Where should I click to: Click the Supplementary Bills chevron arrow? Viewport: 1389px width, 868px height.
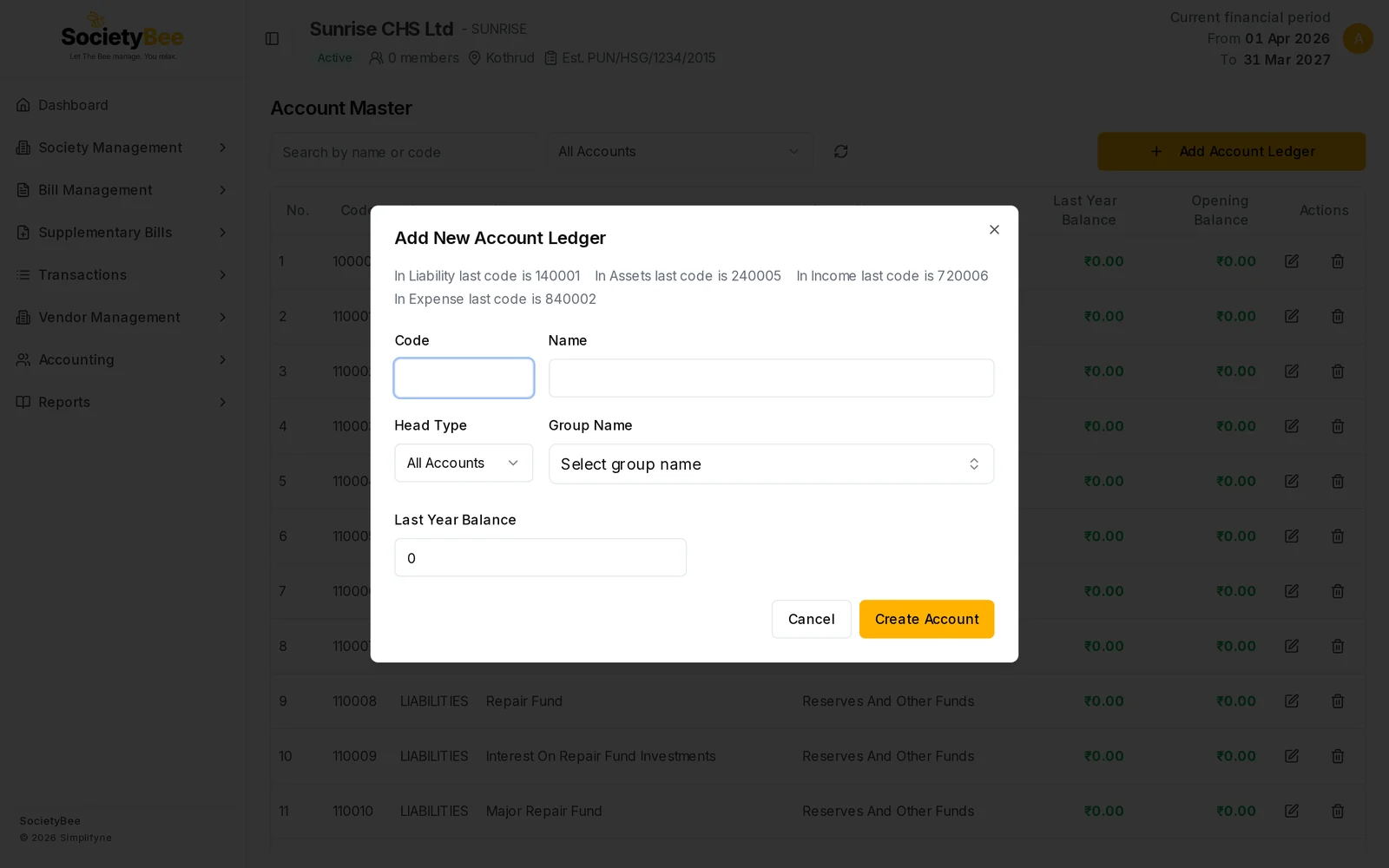[222, 233]
